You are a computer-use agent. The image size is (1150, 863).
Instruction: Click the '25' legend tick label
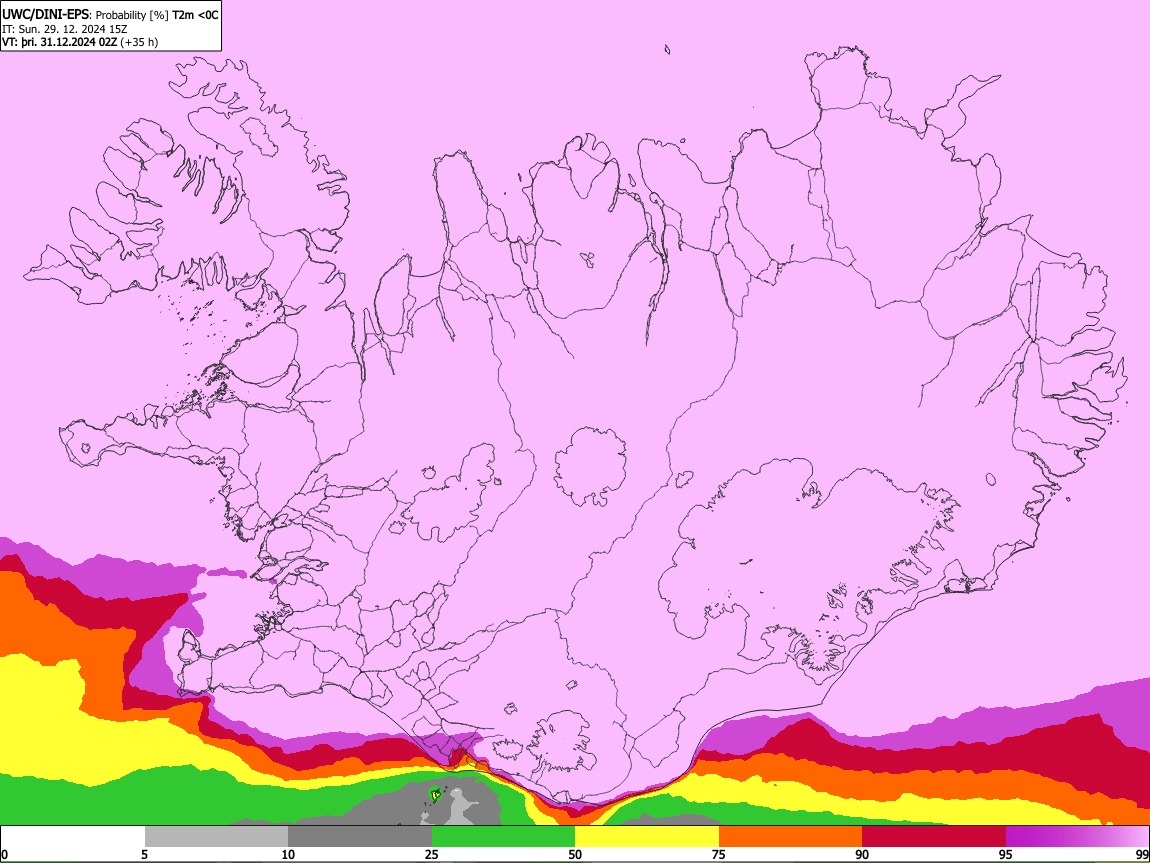click(x=432, y=855)
